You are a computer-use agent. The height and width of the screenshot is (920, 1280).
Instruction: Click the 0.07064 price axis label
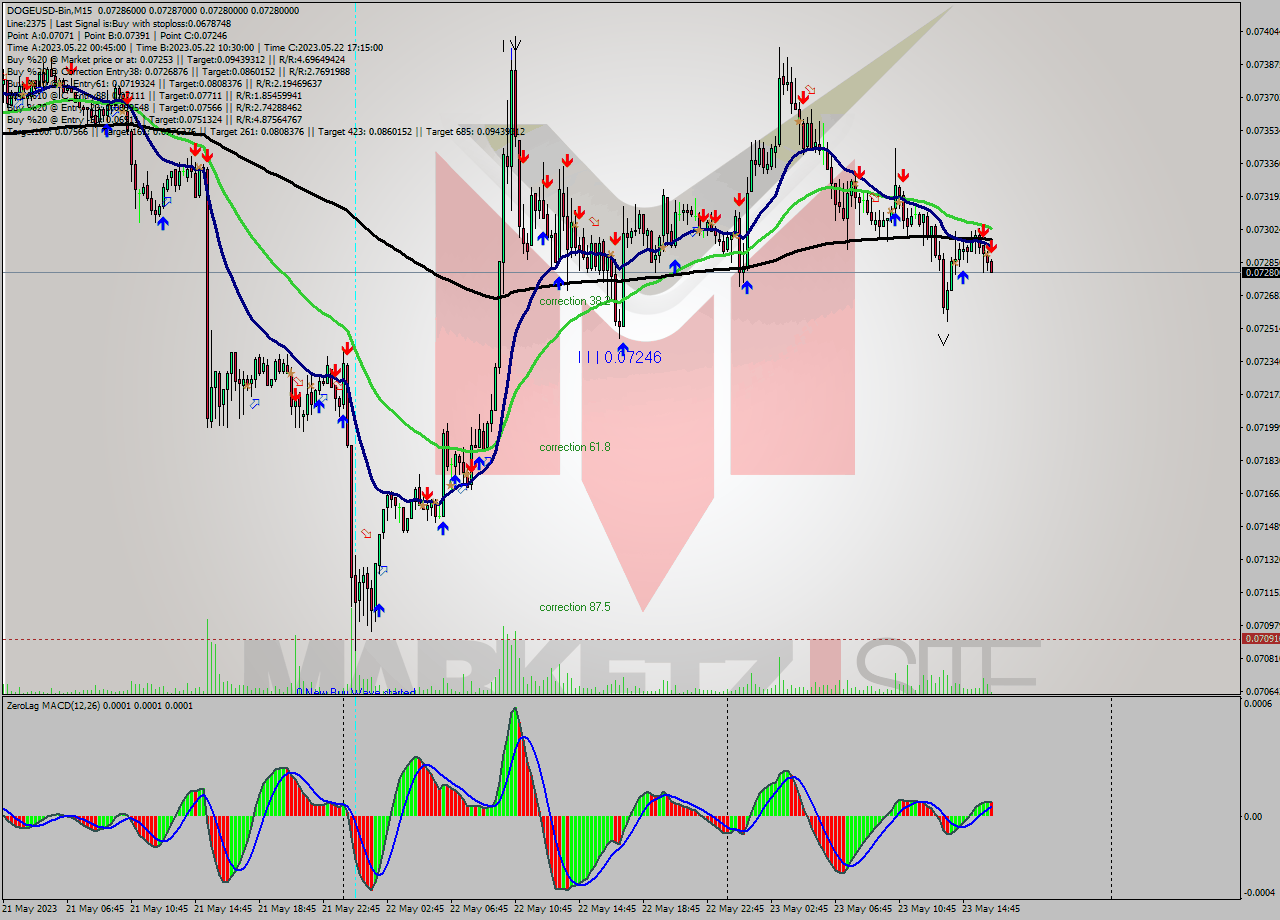click(1261, 691)
